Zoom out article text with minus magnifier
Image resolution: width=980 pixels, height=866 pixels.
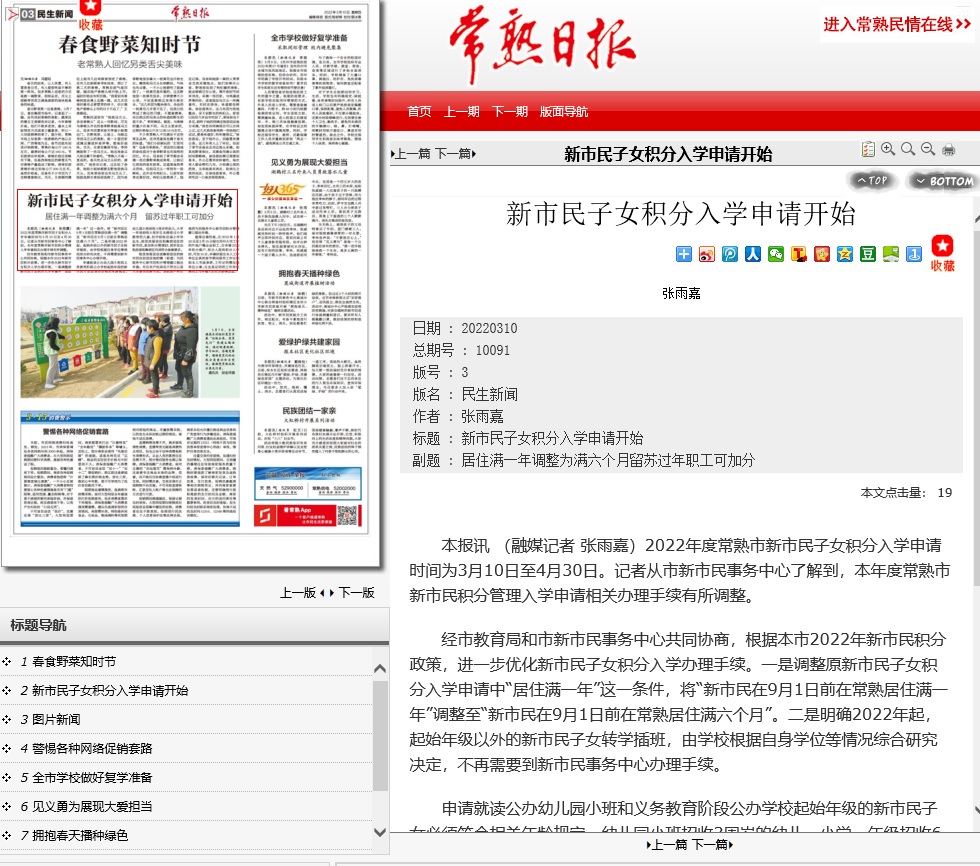click(x=928, y=149)
